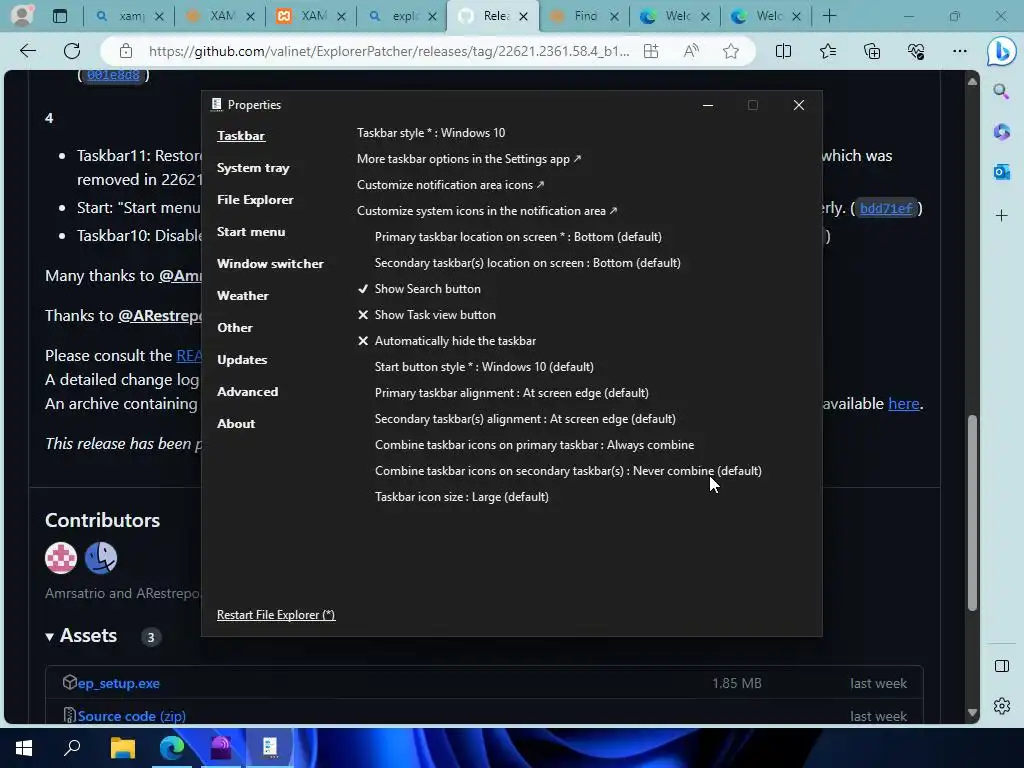This screenshot has height=768, width=1024.
Task: View site information lock icon
Action: coord(126,51)
